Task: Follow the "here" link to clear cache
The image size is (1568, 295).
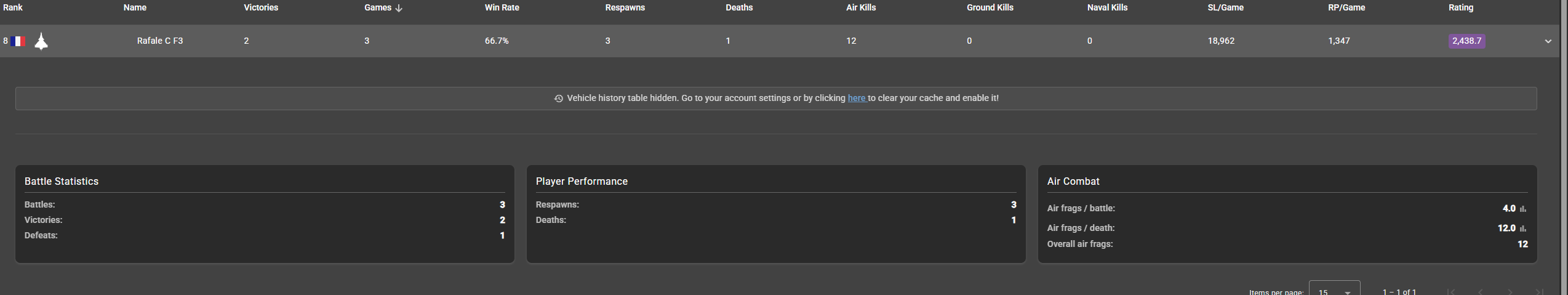Action: point(856,98)
